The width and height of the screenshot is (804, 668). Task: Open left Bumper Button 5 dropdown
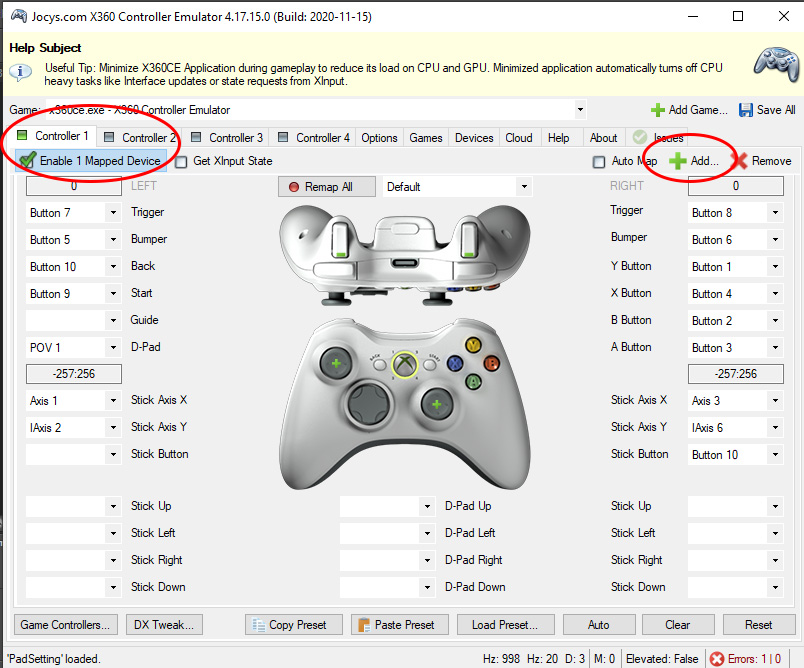(x=113, y=239)
